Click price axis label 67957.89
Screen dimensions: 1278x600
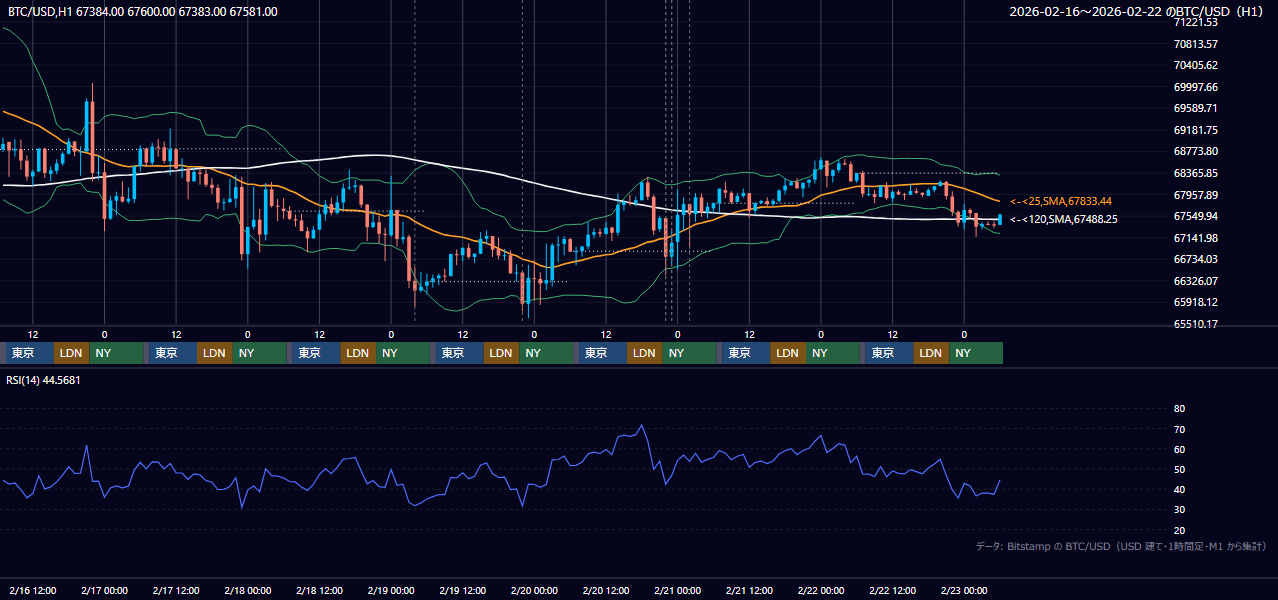coord(1195,195)
